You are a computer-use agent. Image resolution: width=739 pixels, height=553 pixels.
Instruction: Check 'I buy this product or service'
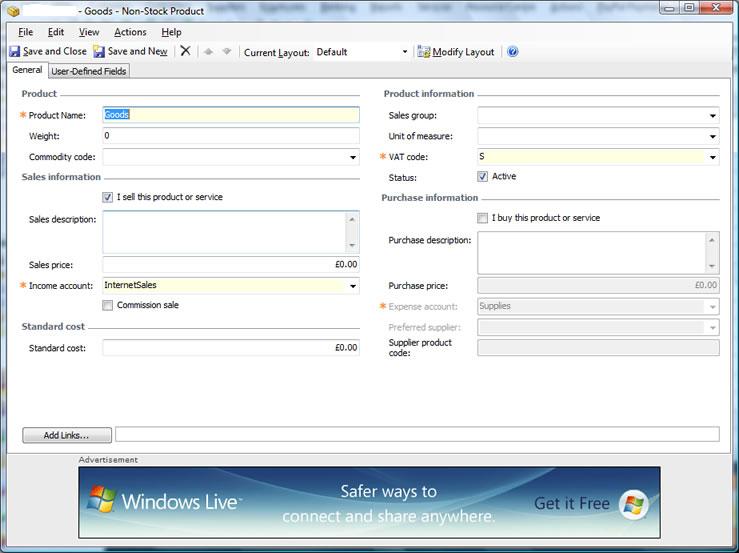pos(482,218)
